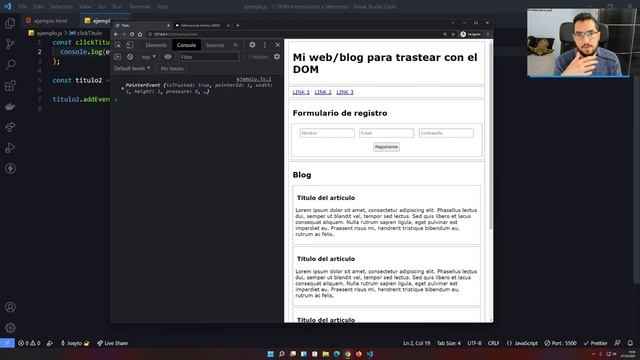Open the Manage gear in the activity bar
Image resolution: width=640 pixels, height=360 pixels.
[x=10, y=328]
